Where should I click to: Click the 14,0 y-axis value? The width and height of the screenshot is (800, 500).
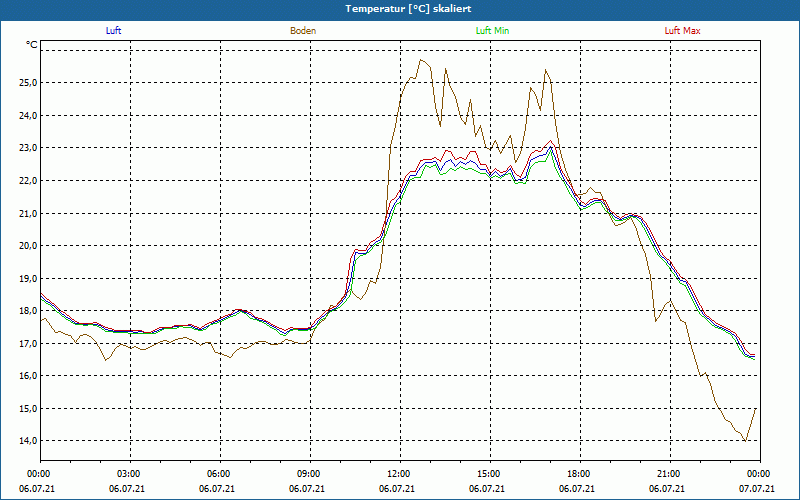pyautogui.click(x=29, y=441)
